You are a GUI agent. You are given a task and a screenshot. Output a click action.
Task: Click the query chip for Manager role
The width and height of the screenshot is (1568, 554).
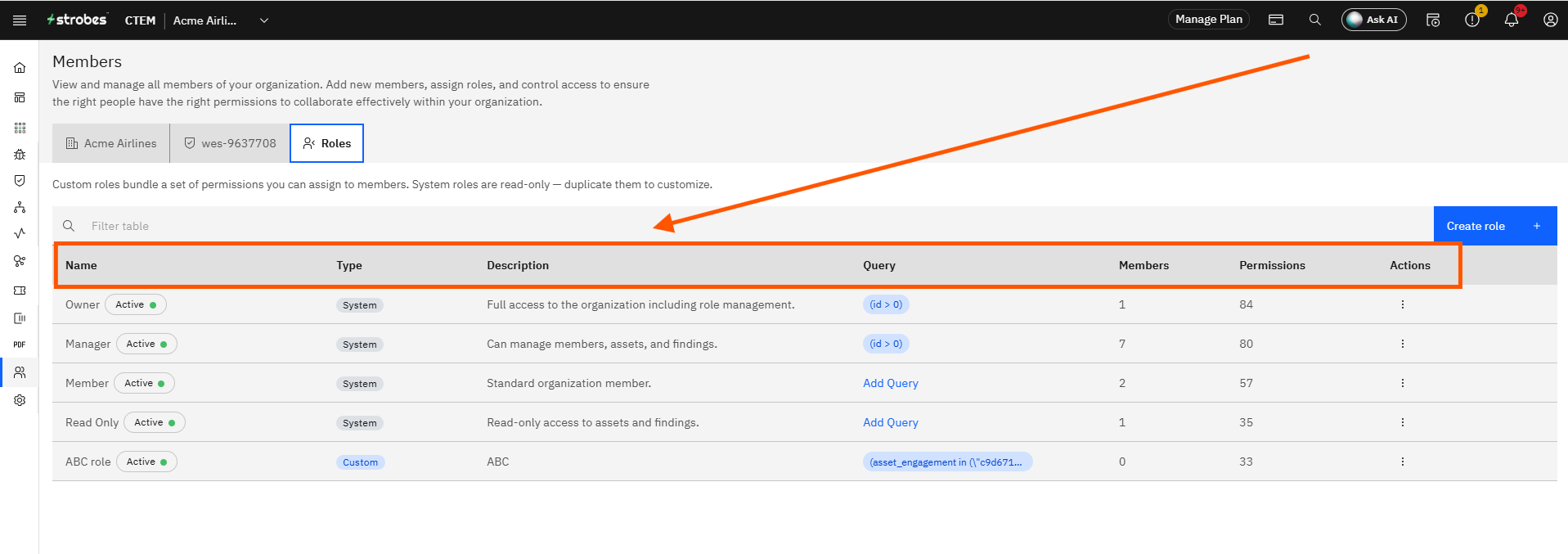[886, 344]
